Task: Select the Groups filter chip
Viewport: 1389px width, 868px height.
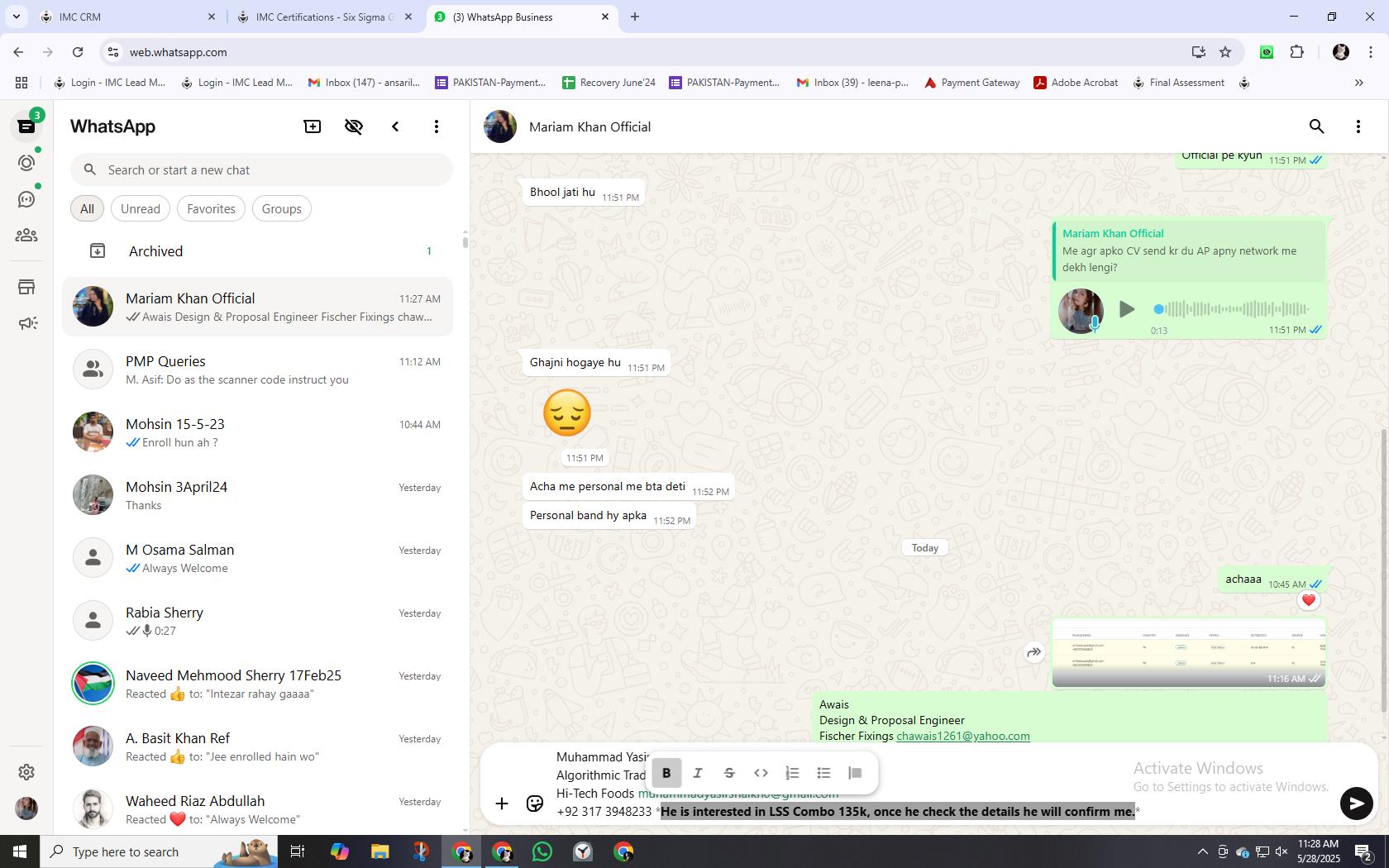Action: [x=281, y=208]
